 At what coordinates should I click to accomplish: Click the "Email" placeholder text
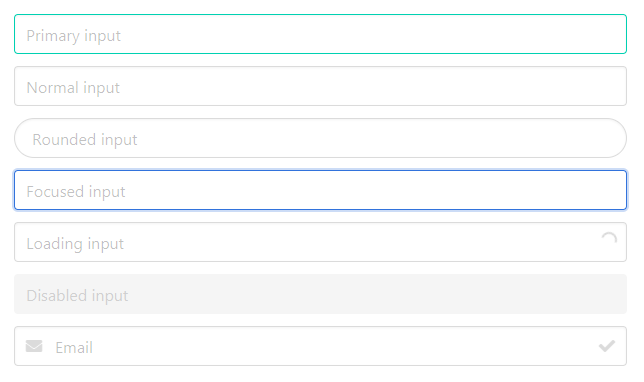pos(74,348)
